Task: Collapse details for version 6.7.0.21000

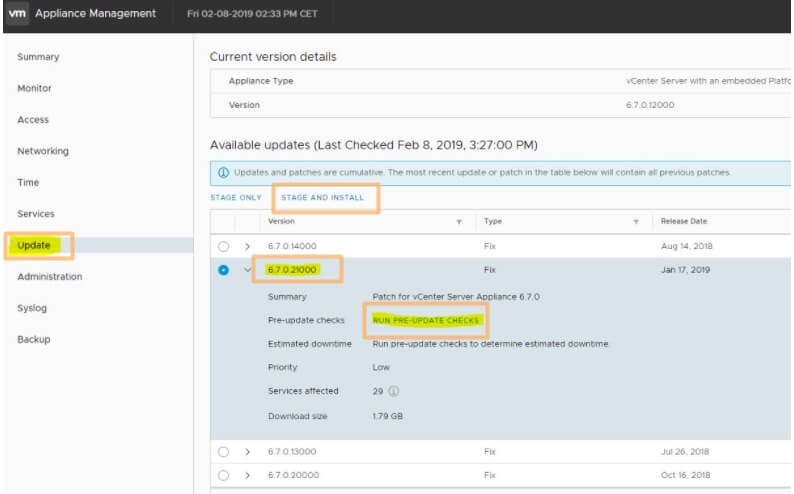Action: pos(247,270)
